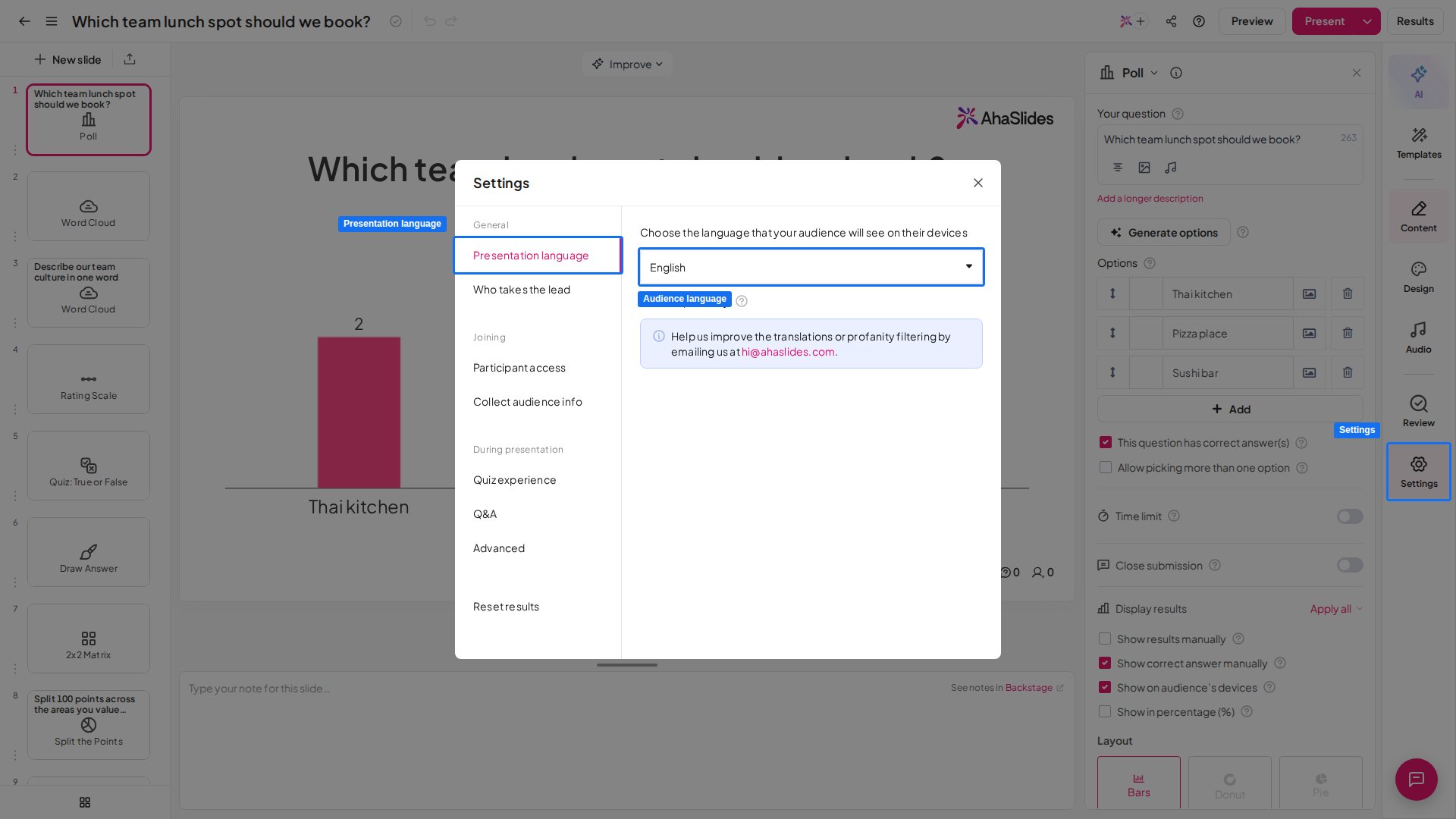This screenshot has width=1456, height=819.
Task: Turn on the Close submission toggle
Action: pyautogui.click(x=1349, y=565)
